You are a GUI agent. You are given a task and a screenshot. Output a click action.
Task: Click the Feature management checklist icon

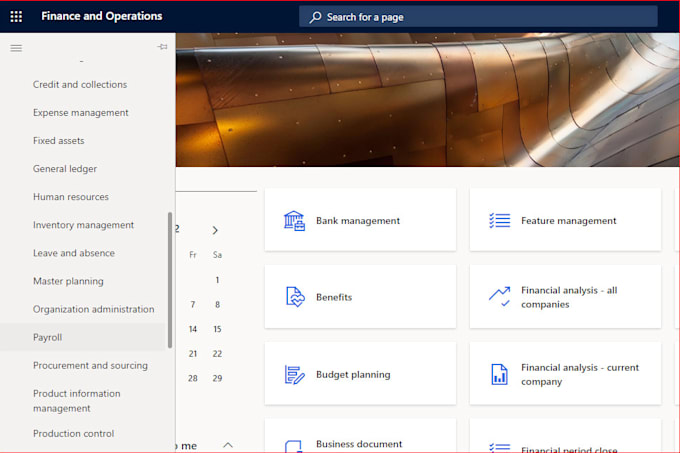[499, 221]
